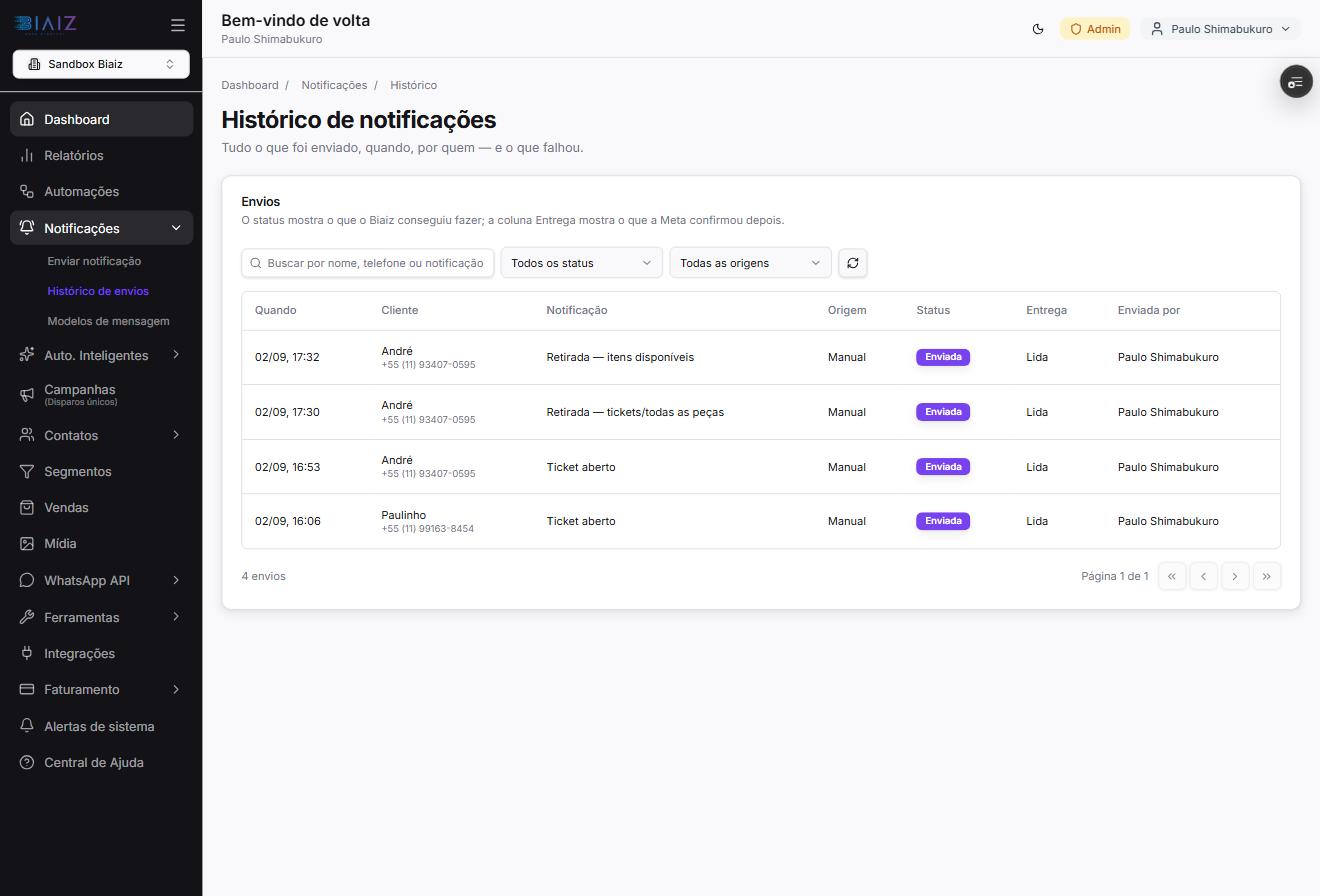
Task: Jump to first page of envios
Action: point(1172,576)
